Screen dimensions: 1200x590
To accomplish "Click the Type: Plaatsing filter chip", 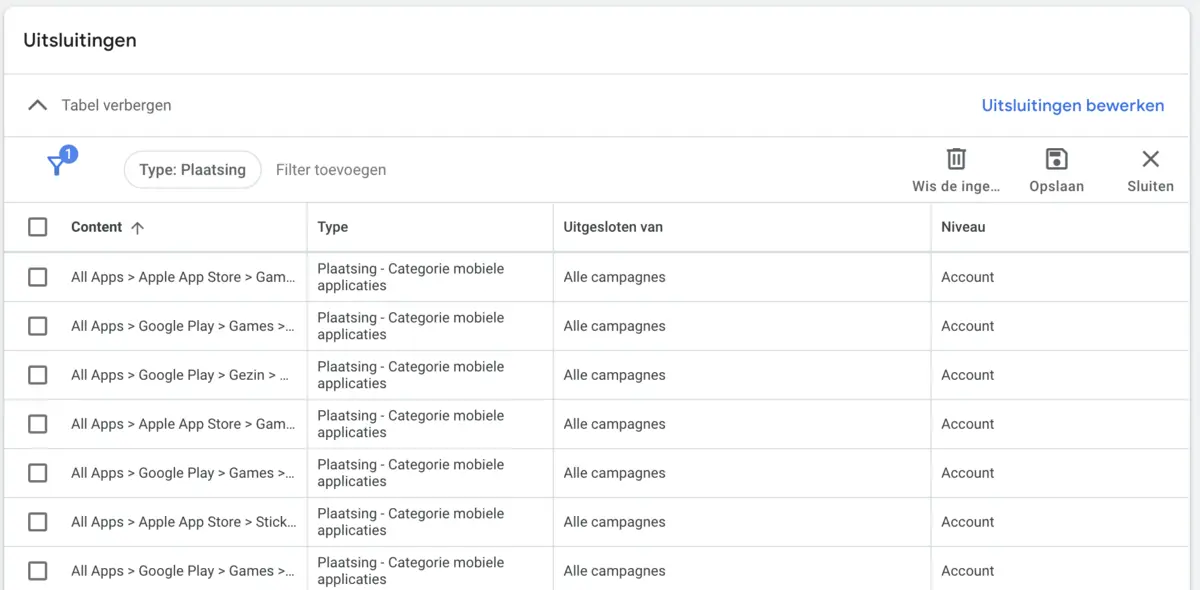I will 192,170.
